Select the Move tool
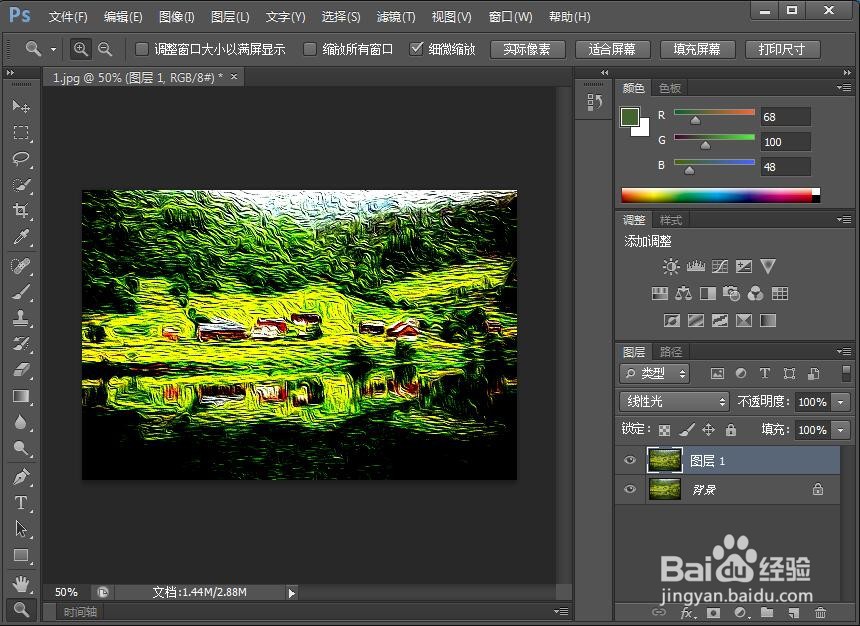This screenshot has height=626, width=860. (21, 105)
